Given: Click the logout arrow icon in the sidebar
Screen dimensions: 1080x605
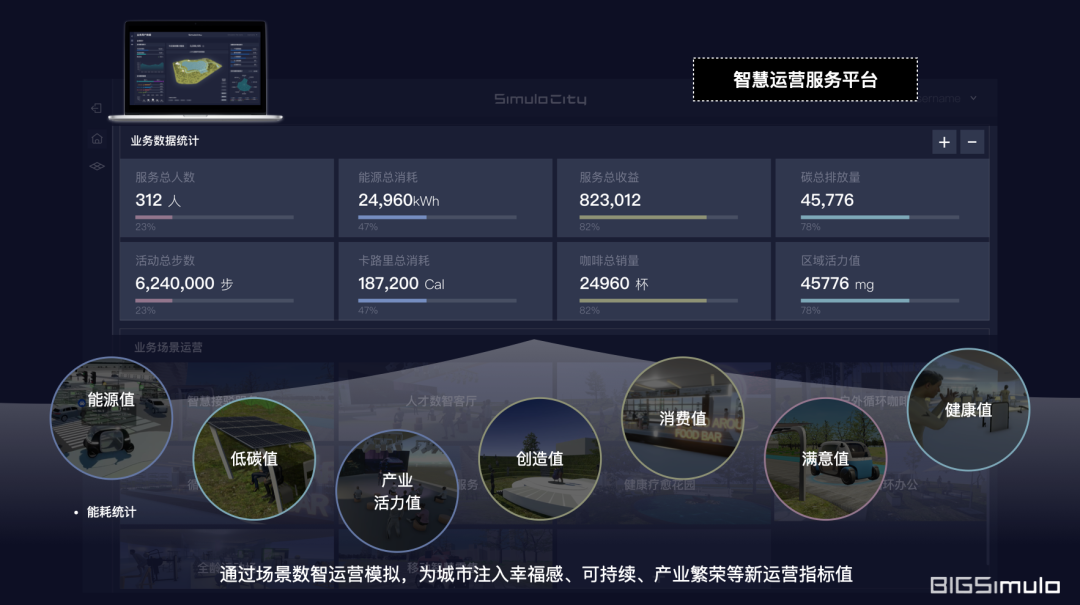Looking at the screenshot, I should [96, 108].
